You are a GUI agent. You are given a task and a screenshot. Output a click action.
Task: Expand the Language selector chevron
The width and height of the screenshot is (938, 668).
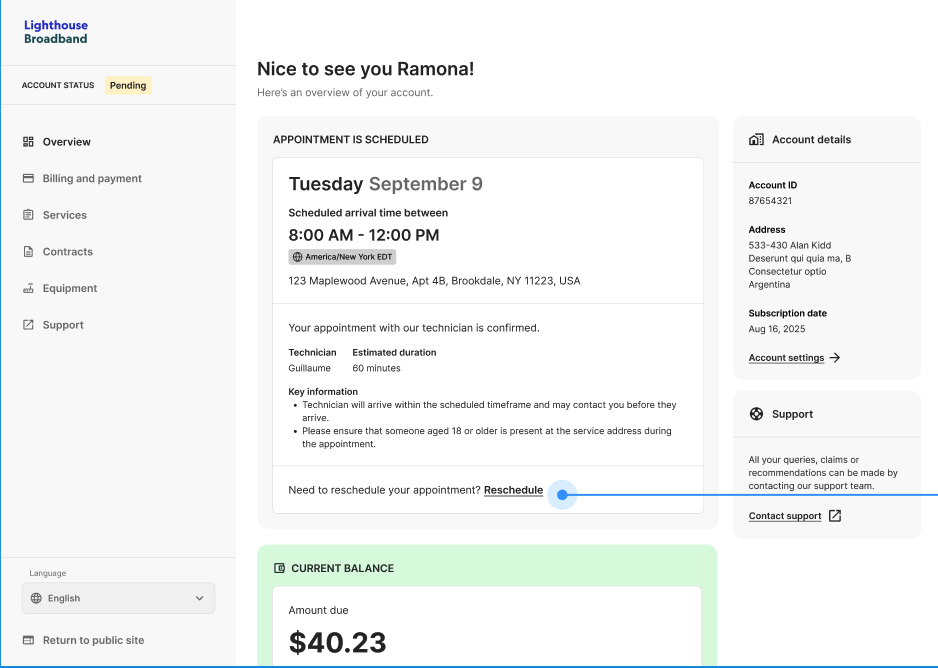pos(200,598)
